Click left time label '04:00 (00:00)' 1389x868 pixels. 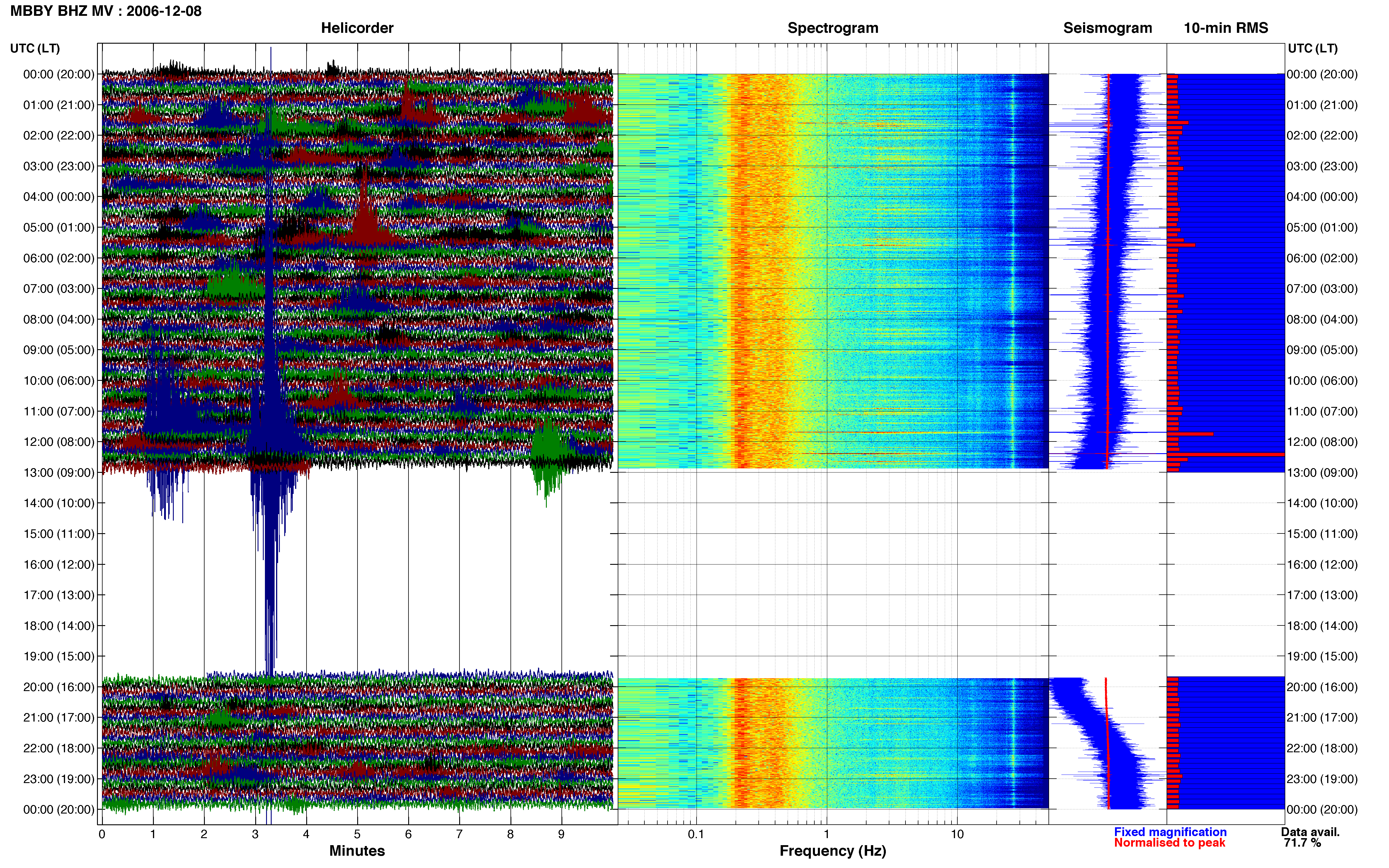click(59, 197)
